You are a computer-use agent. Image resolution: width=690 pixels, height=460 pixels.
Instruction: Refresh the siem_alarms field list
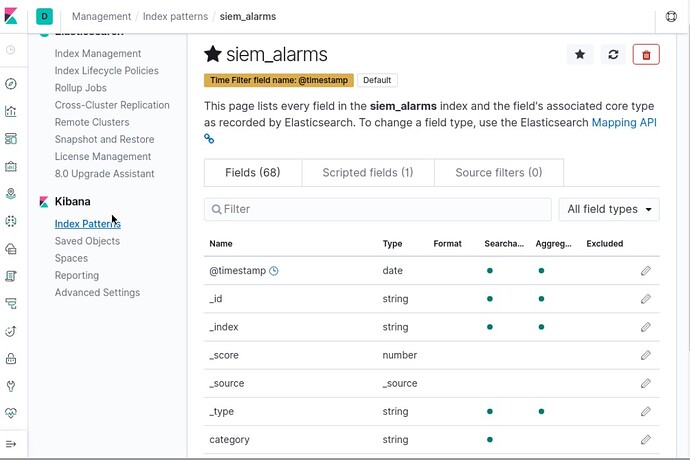tap(613, 55)
